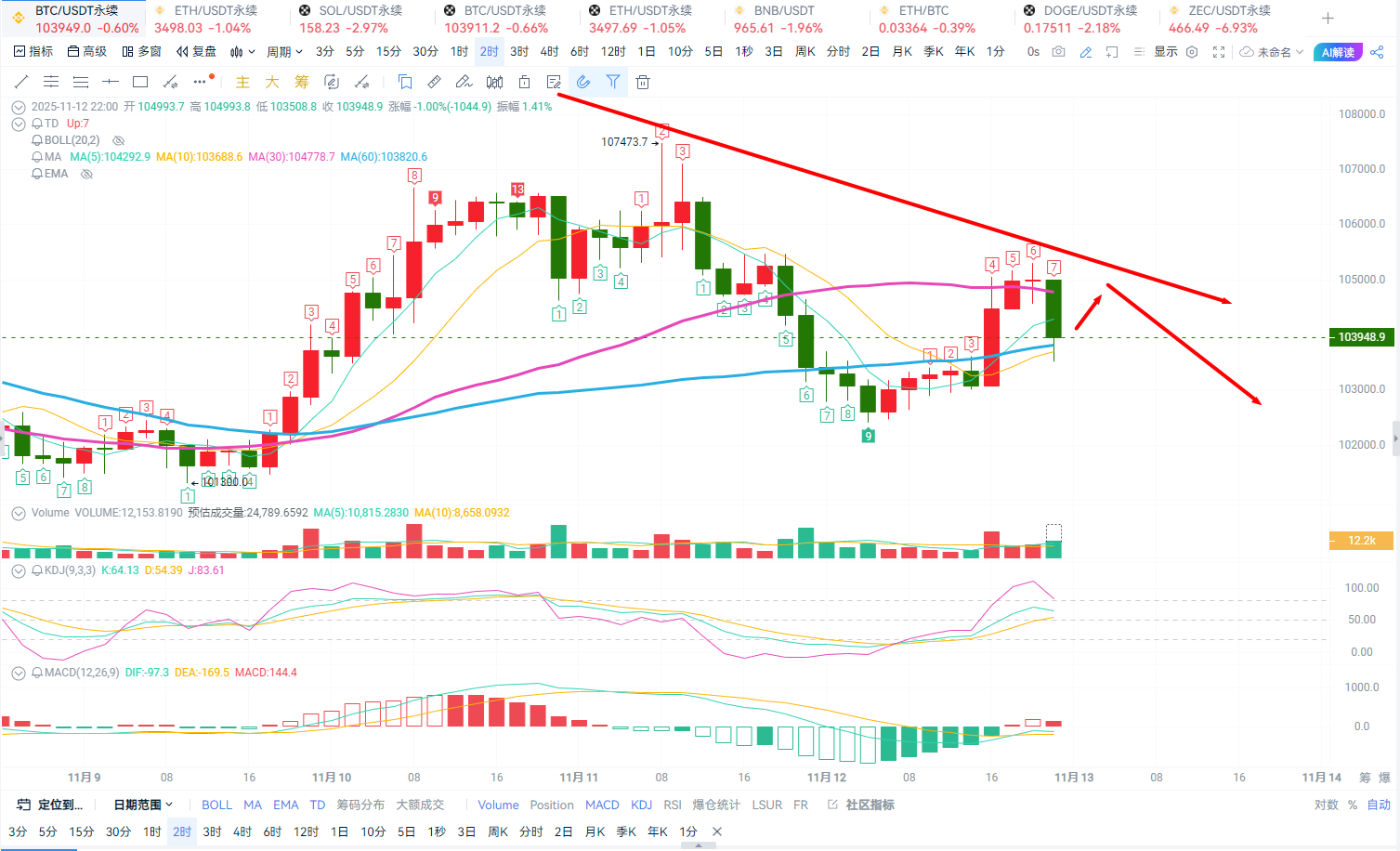Open the 周期 period dropdown
Image resolution: width=1400 pixels, height=851 pixels.
(284, 52)
